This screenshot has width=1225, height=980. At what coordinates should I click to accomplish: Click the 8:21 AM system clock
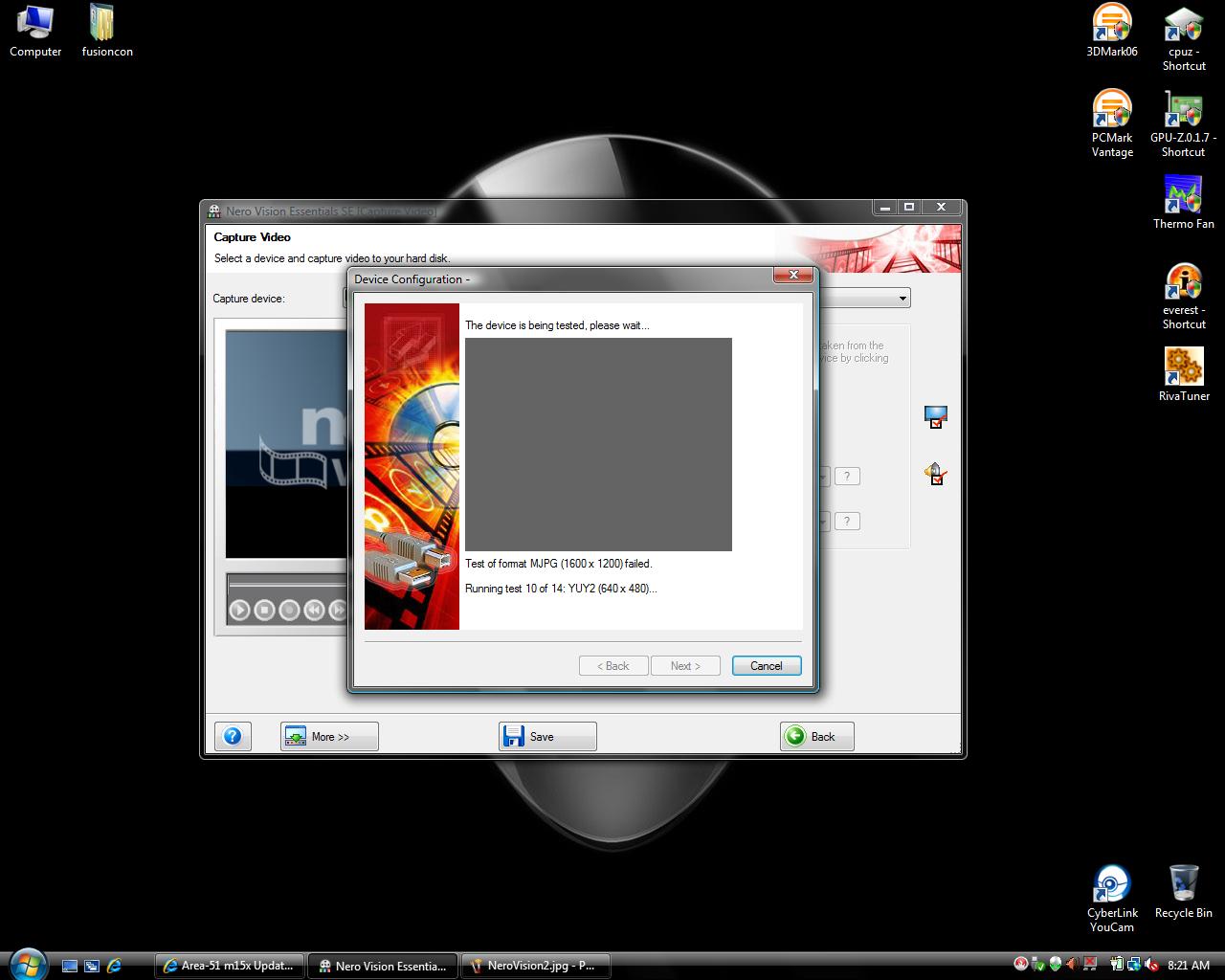tap(1190, 966)
